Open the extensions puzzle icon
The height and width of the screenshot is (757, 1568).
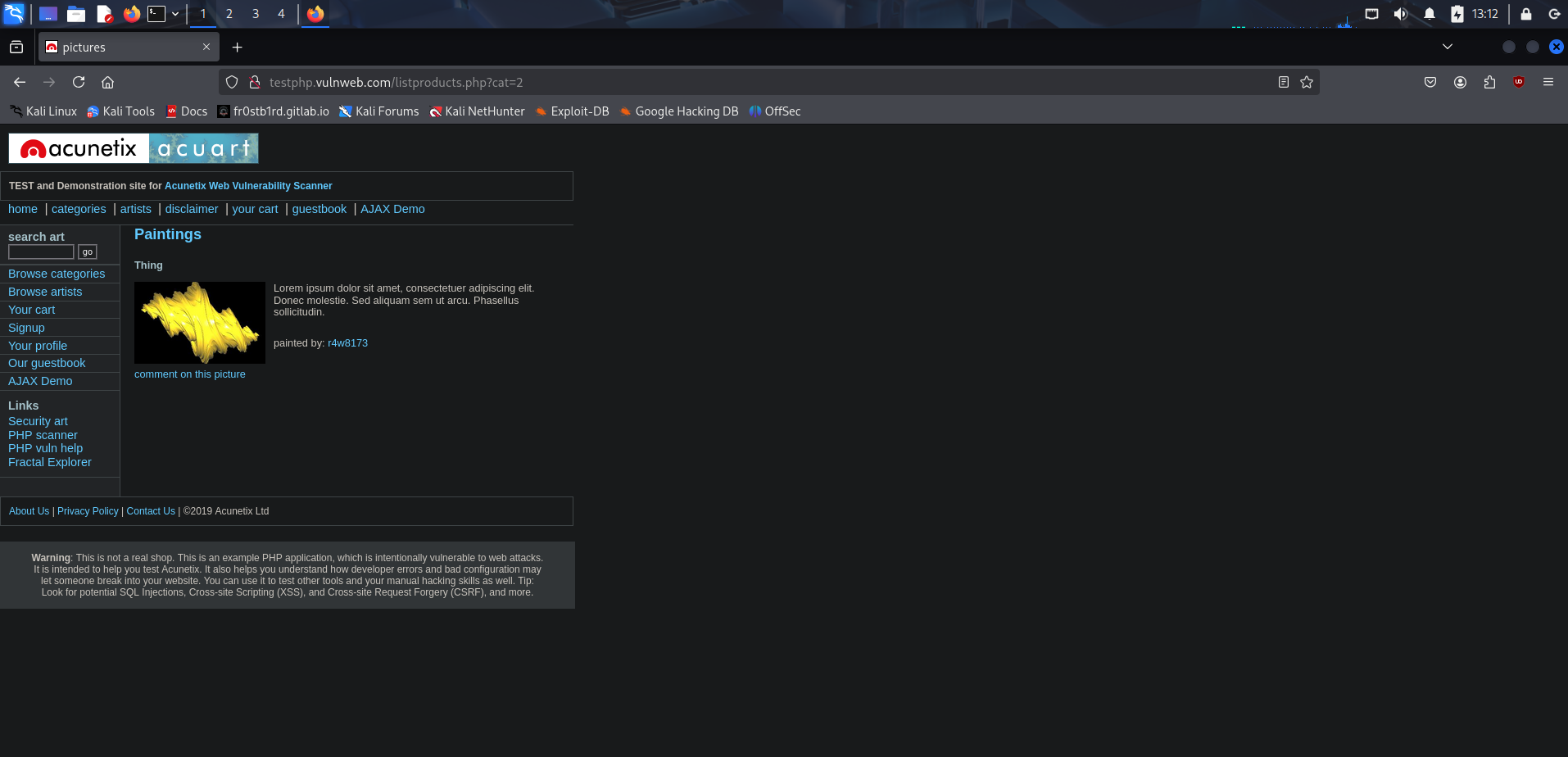coord(1489,82)
